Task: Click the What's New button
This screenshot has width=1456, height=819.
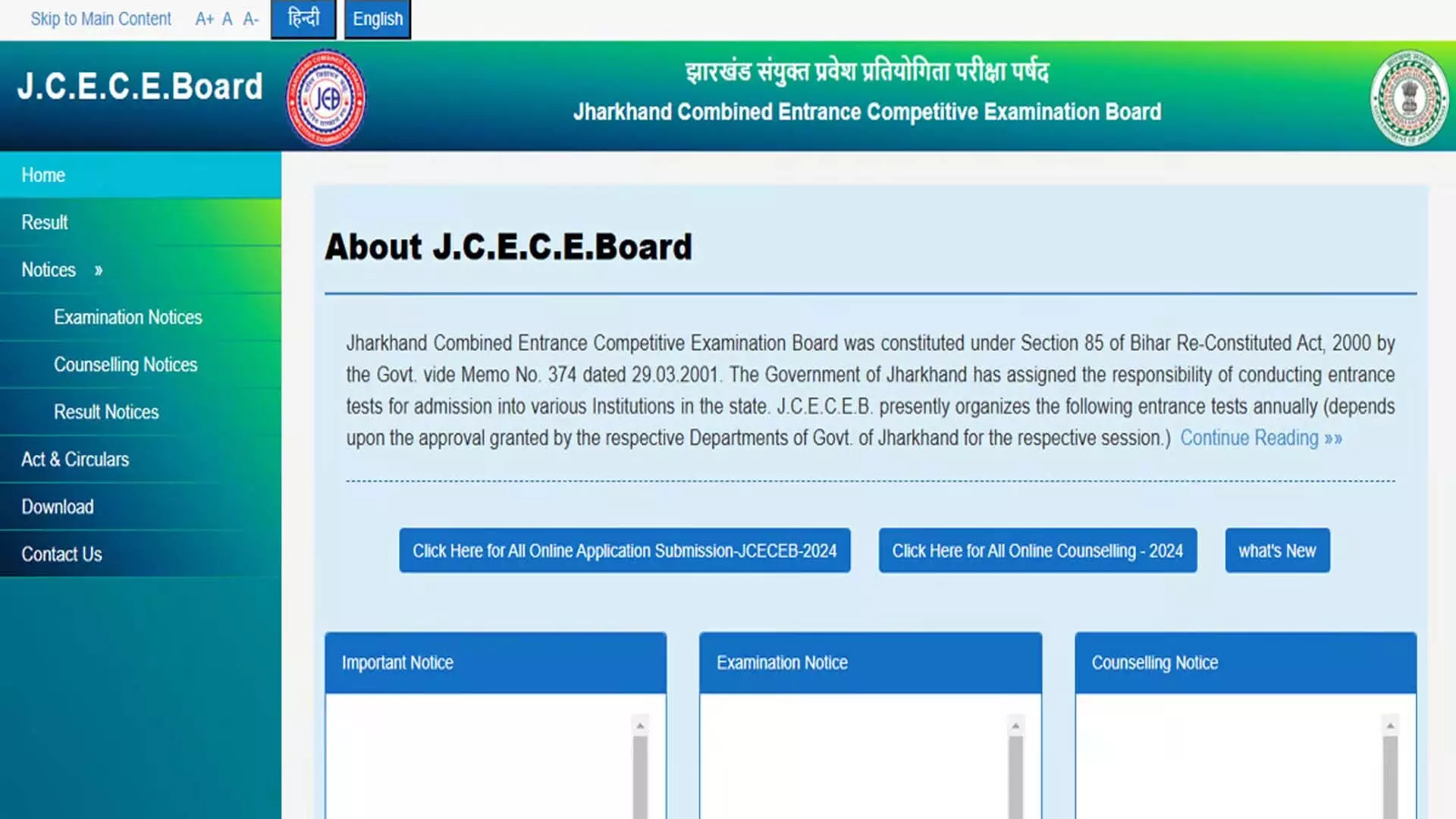Action: pyautogui.click(x=1277, y=551)
